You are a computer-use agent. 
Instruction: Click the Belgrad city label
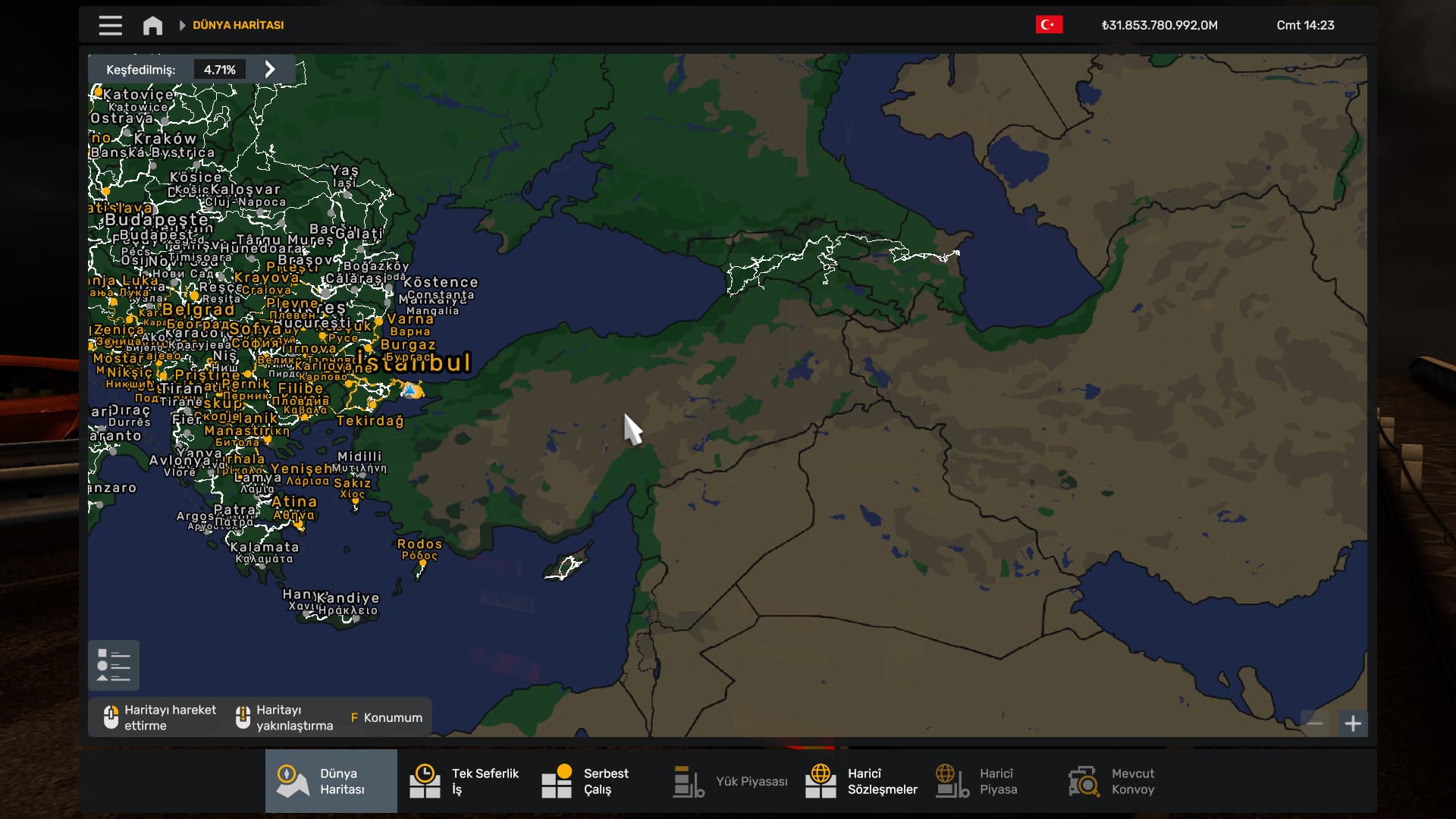[x=199, y=309]
